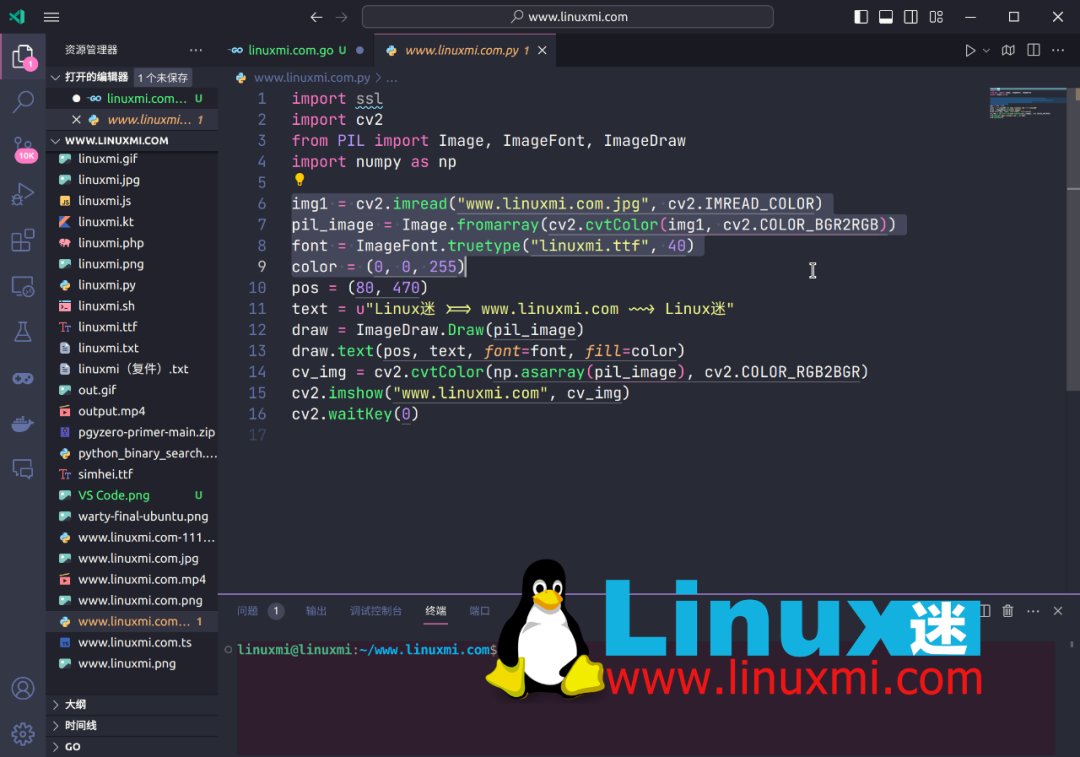Open Explorer panel more actions ellipsis
Viewport: 1080px width, 757px height.
pos(196,50)
